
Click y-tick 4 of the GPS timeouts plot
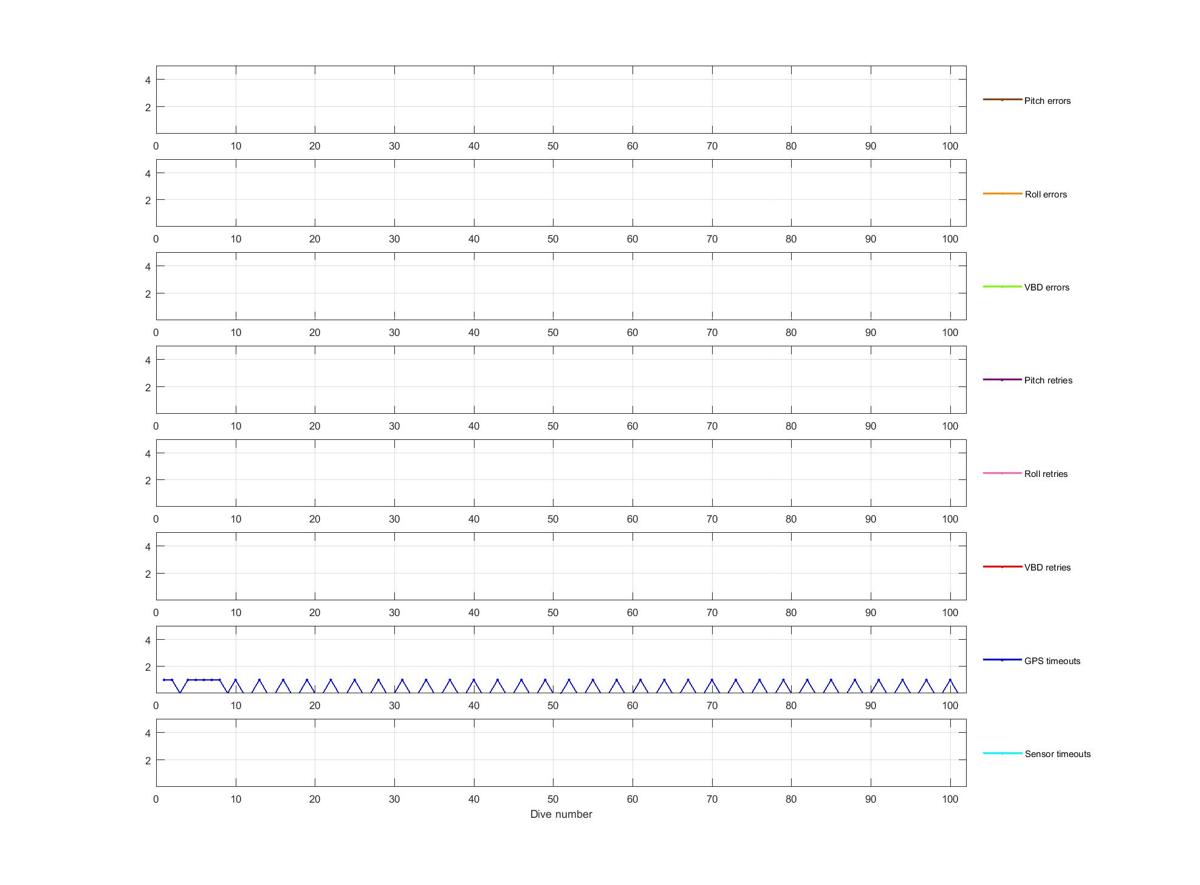tap(147, 640)
